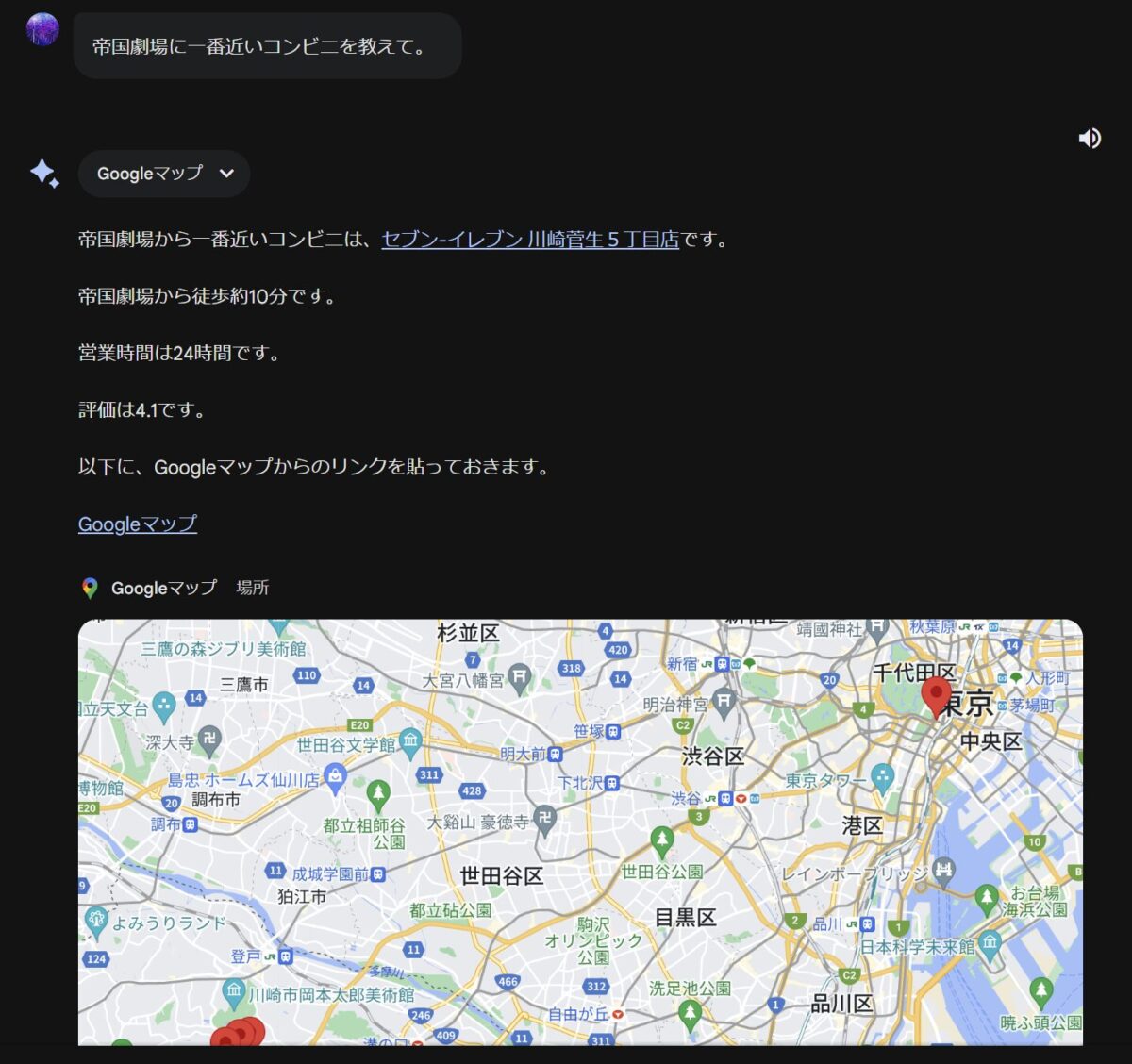Click the JR station icon next to 渋谷
The image size is (1132, 1064).
(x=709, y=797)
